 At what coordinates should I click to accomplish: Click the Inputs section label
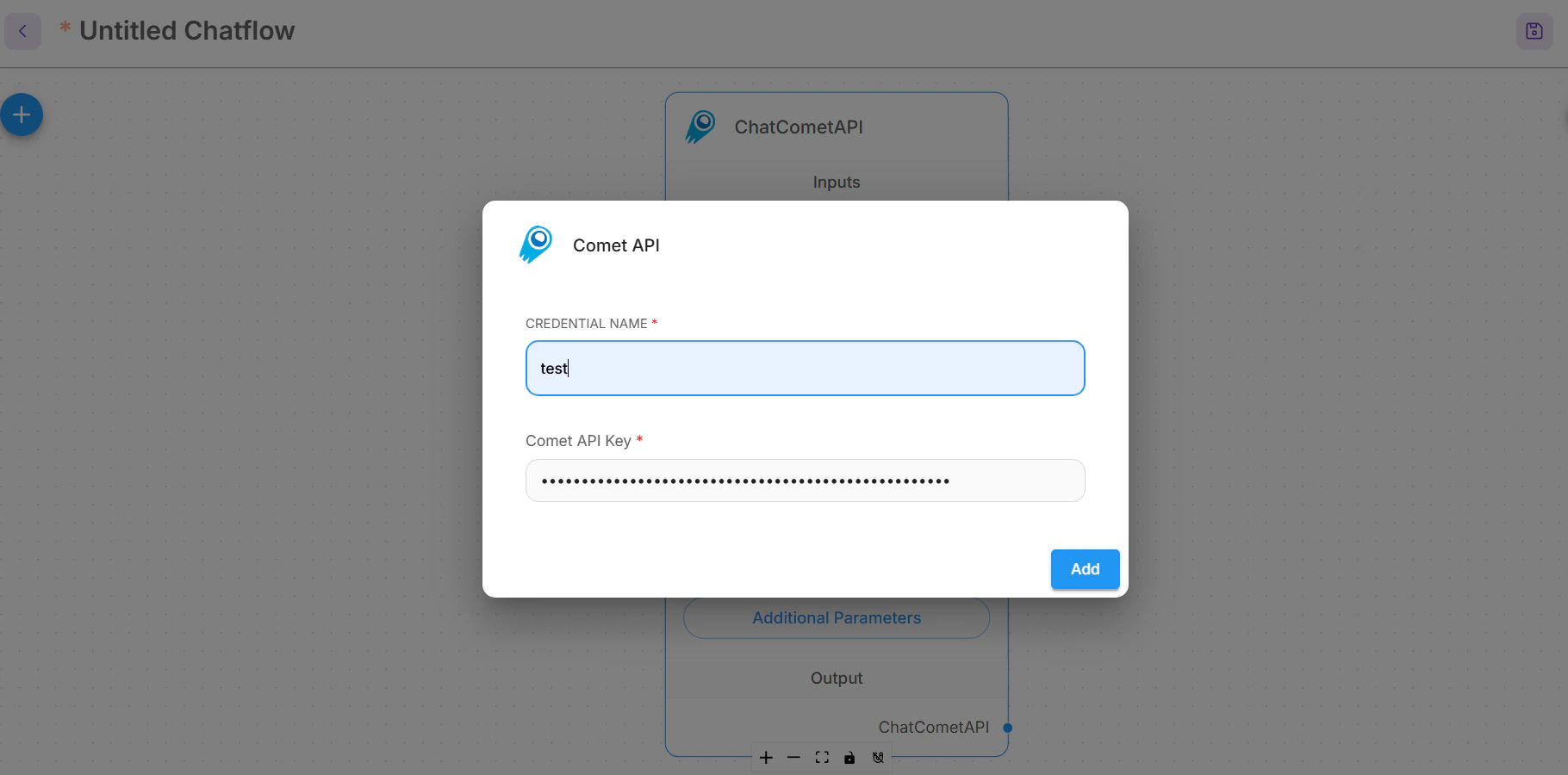[837, 183]
